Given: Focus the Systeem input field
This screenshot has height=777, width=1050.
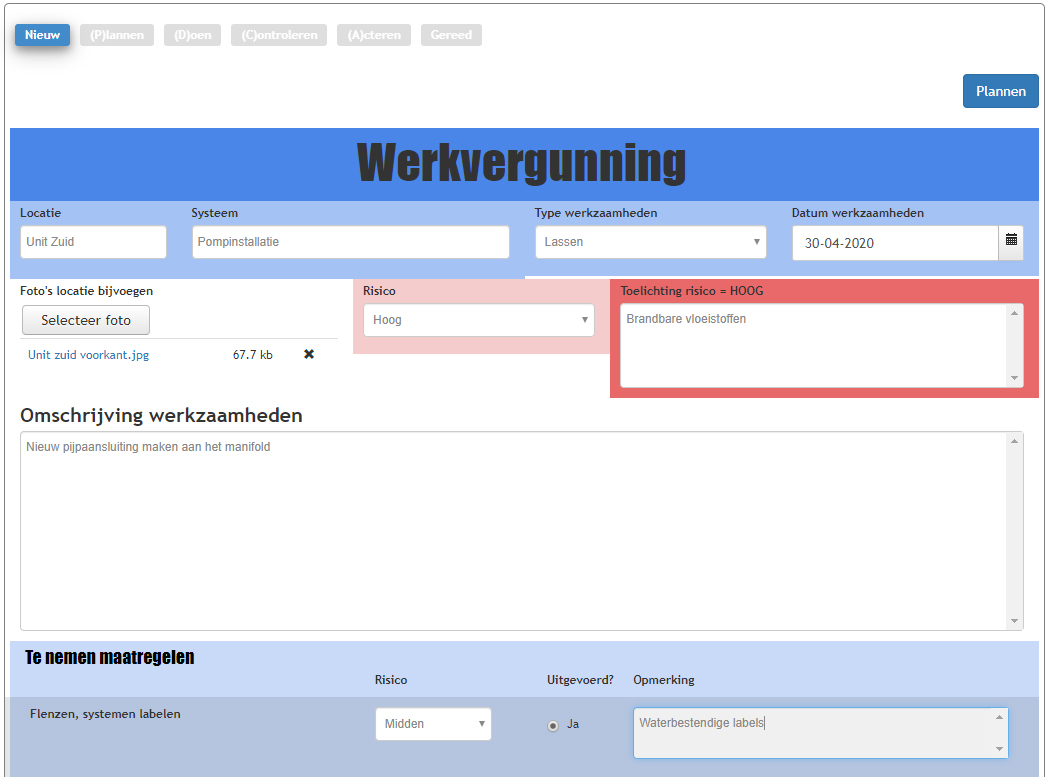Looking at the screenshot, I should tap(350, 242).
